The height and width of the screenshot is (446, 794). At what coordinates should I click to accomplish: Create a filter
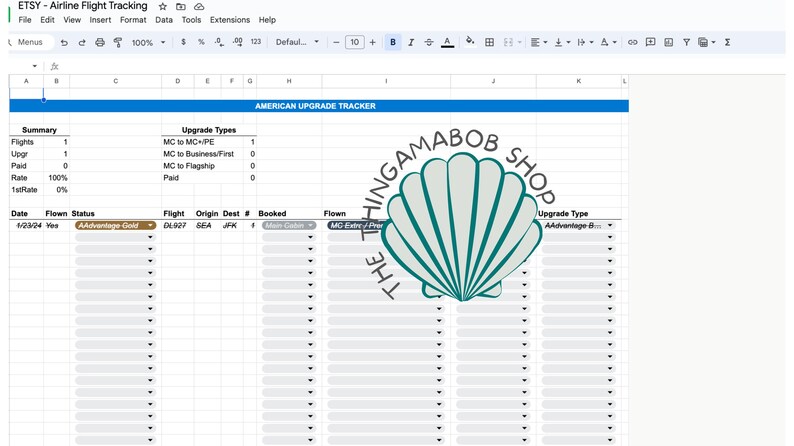pos(687,43)
